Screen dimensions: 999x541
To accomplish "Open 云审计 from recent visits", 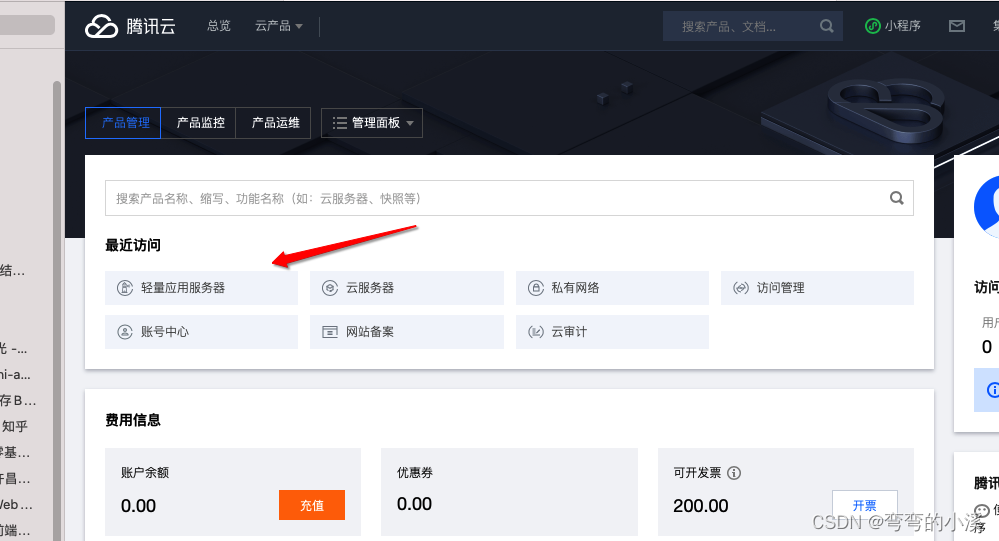I will tap(612, 332).
